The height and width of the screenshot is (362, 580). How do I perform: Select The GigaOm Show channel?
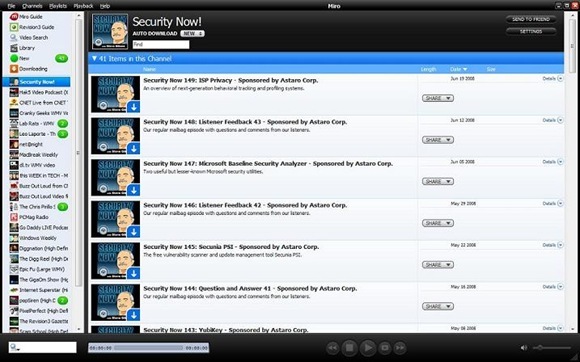point(39,280)
